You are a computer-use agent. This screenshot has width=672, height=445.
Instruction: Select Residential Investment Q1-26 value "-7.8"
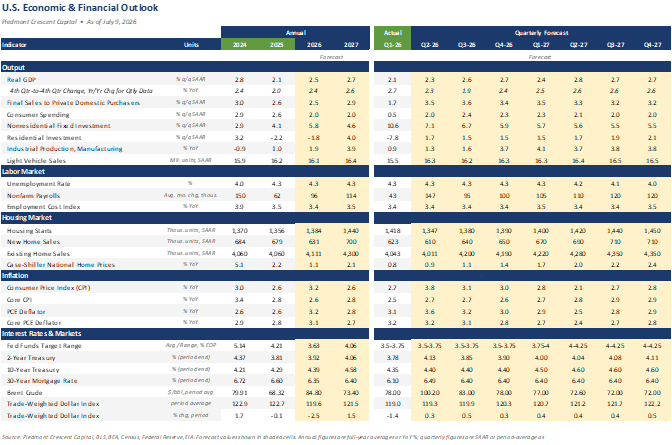(x=392, y=138)
